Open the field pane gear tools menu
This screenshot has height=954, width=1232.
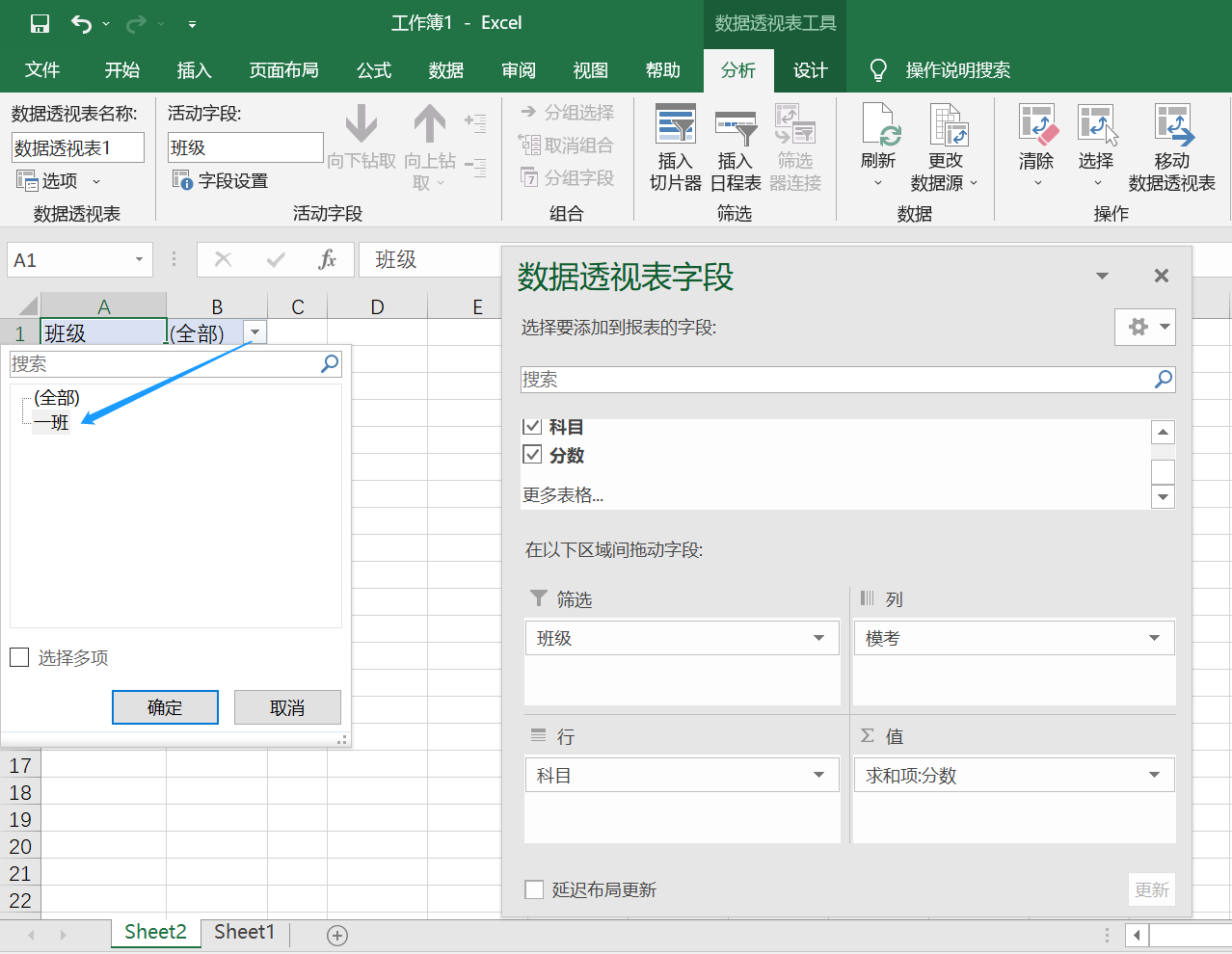(x=1145, y=327)
